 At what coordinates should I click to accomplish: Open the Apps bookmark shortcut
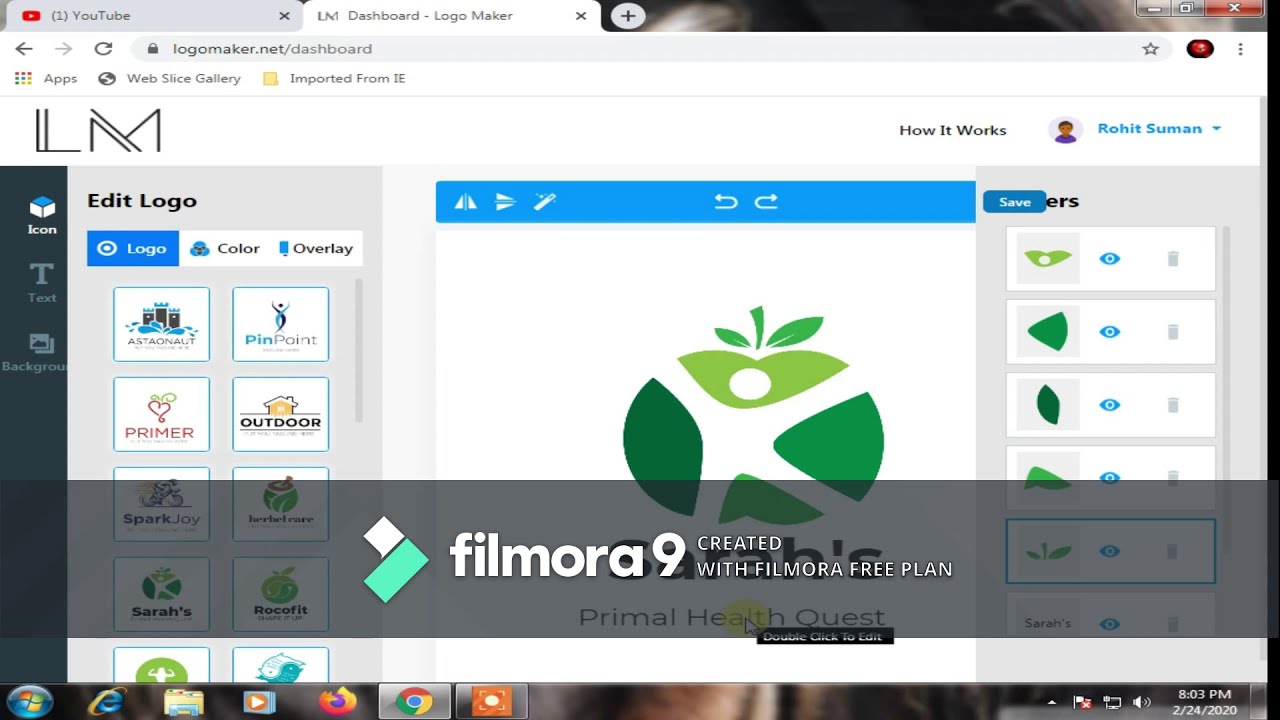47,78
